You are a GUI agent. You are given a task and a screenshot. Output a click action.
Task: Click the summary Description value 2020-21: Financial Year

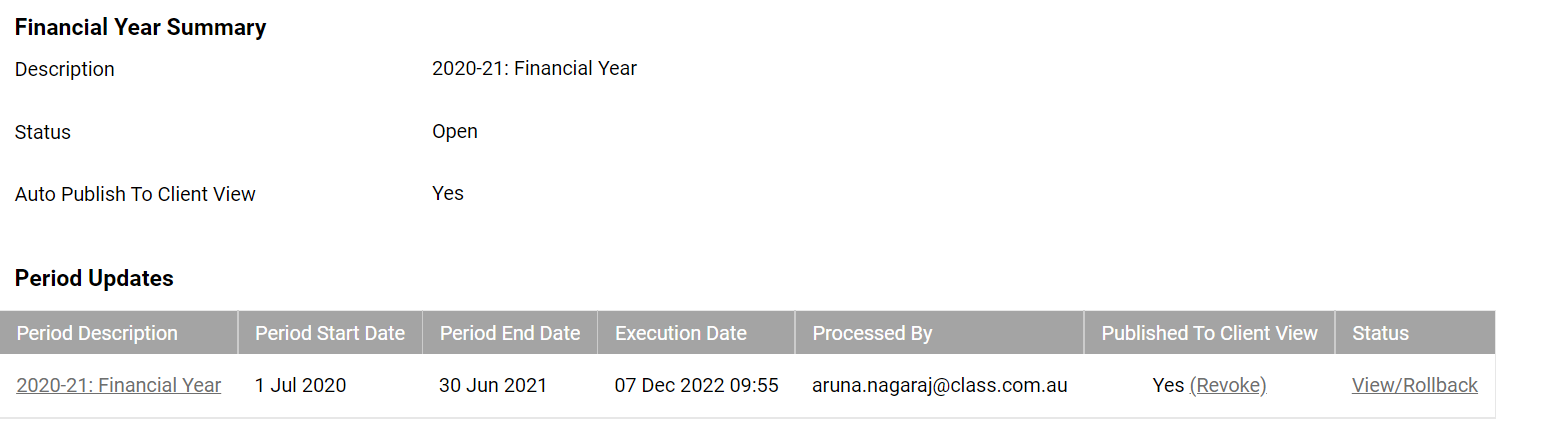[534, 69]
